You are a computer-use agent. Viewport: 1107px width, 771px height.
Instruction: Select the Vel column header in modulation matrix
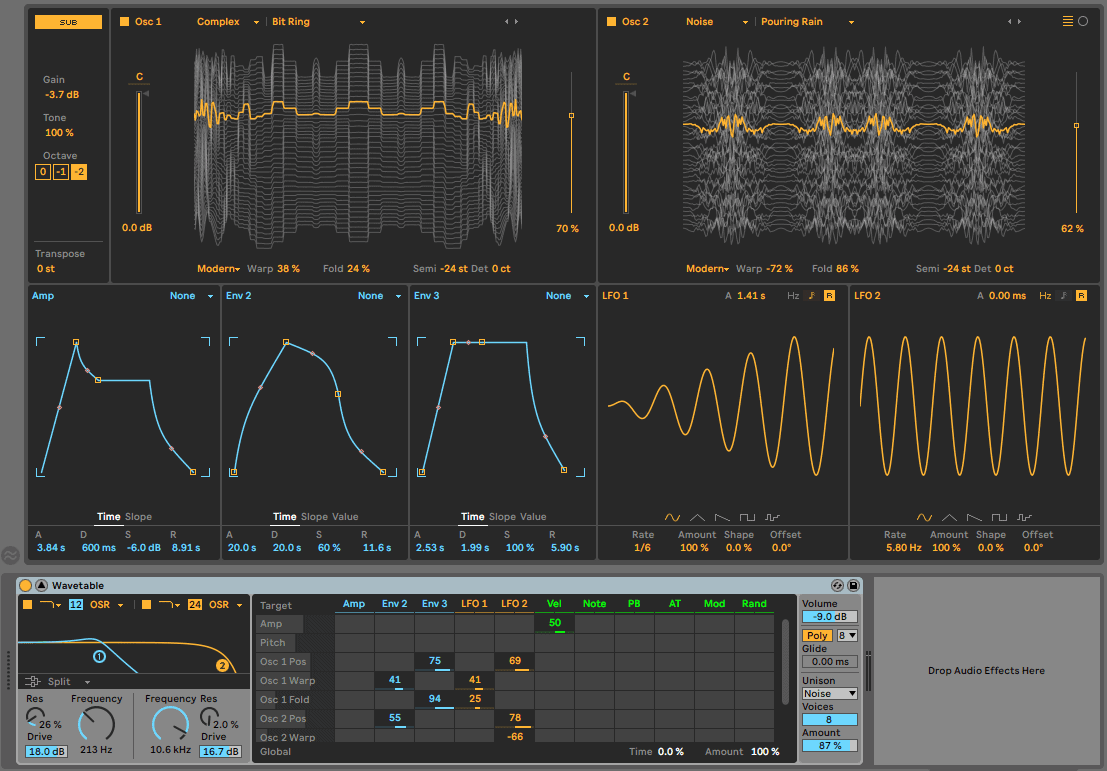coord(553,604)
